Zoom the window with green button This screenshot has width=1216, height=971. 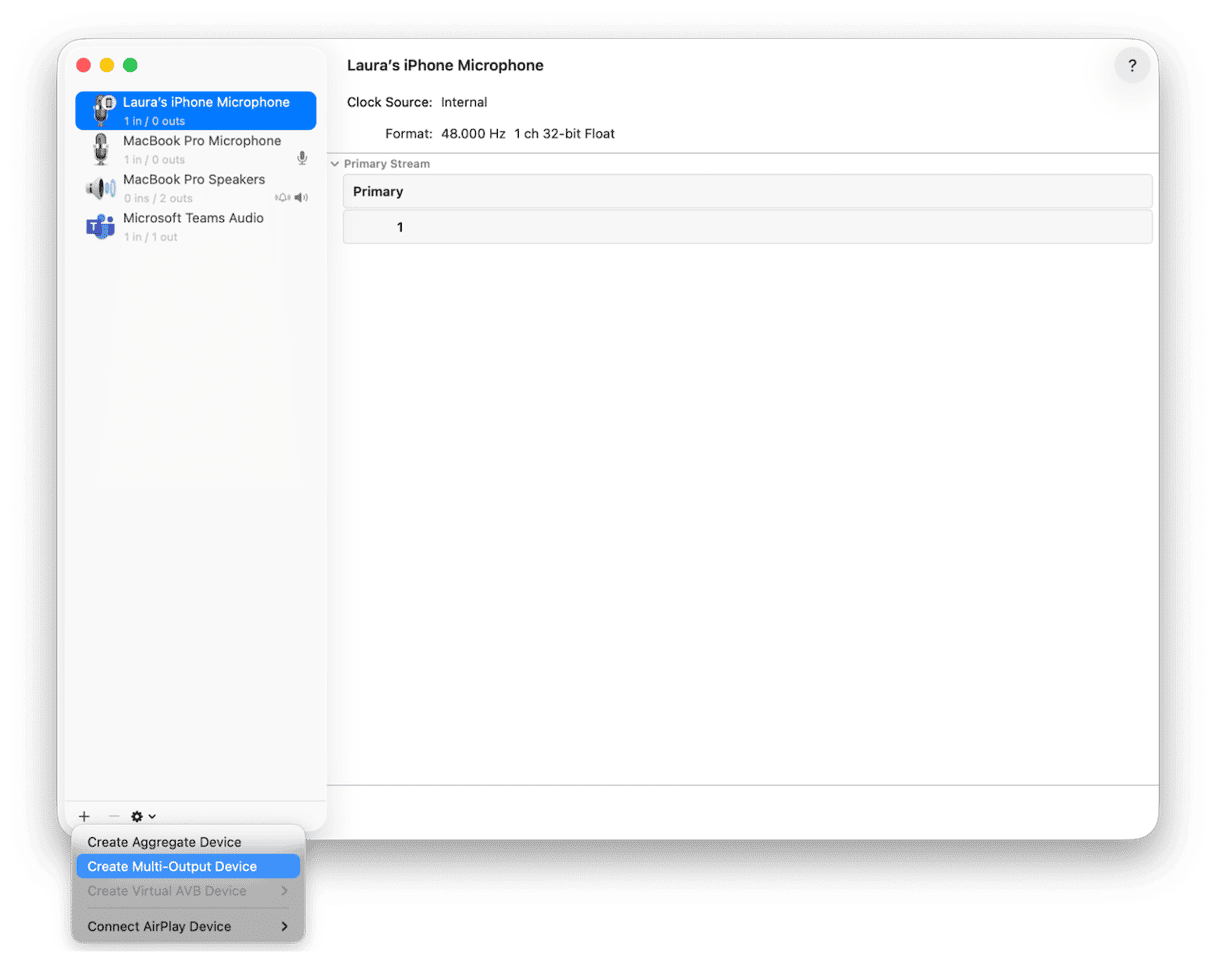(x=130, y=65)
